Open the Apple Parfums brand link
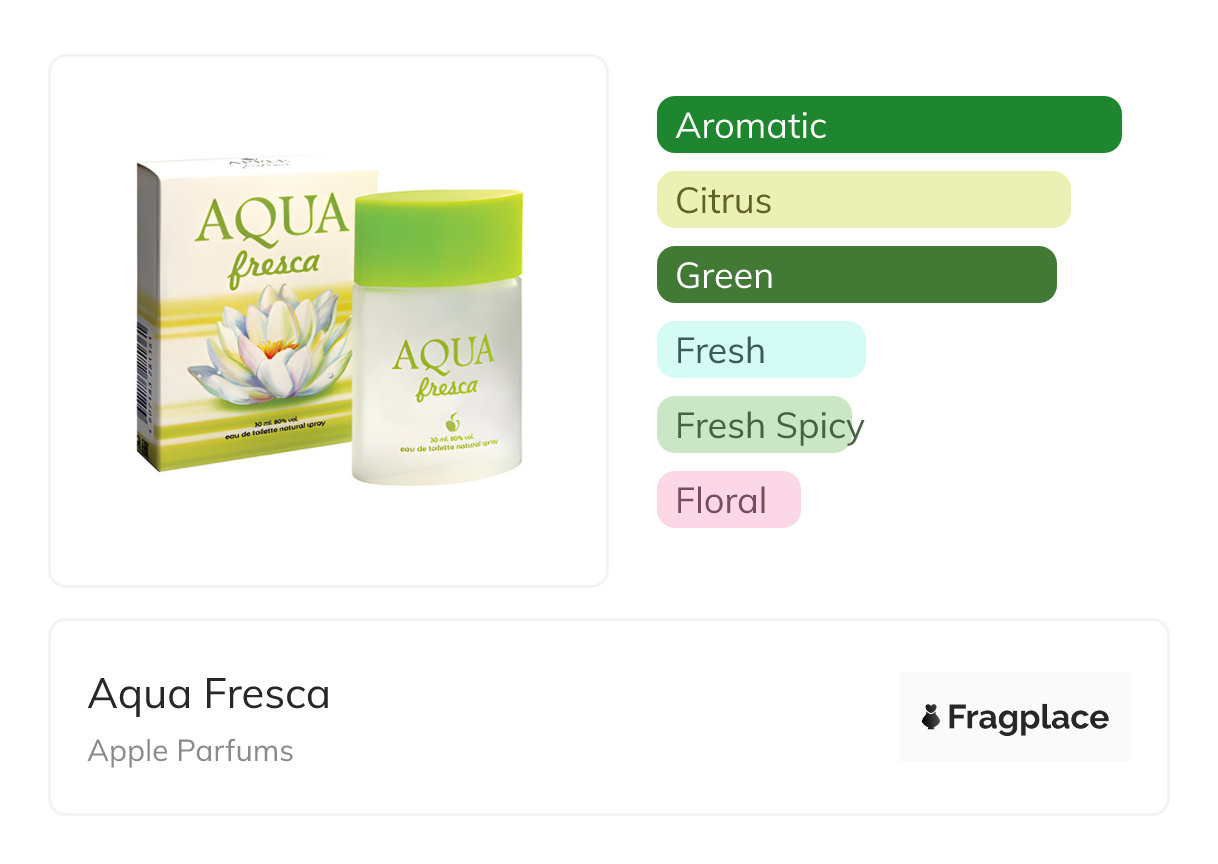 tap(191, 751)
